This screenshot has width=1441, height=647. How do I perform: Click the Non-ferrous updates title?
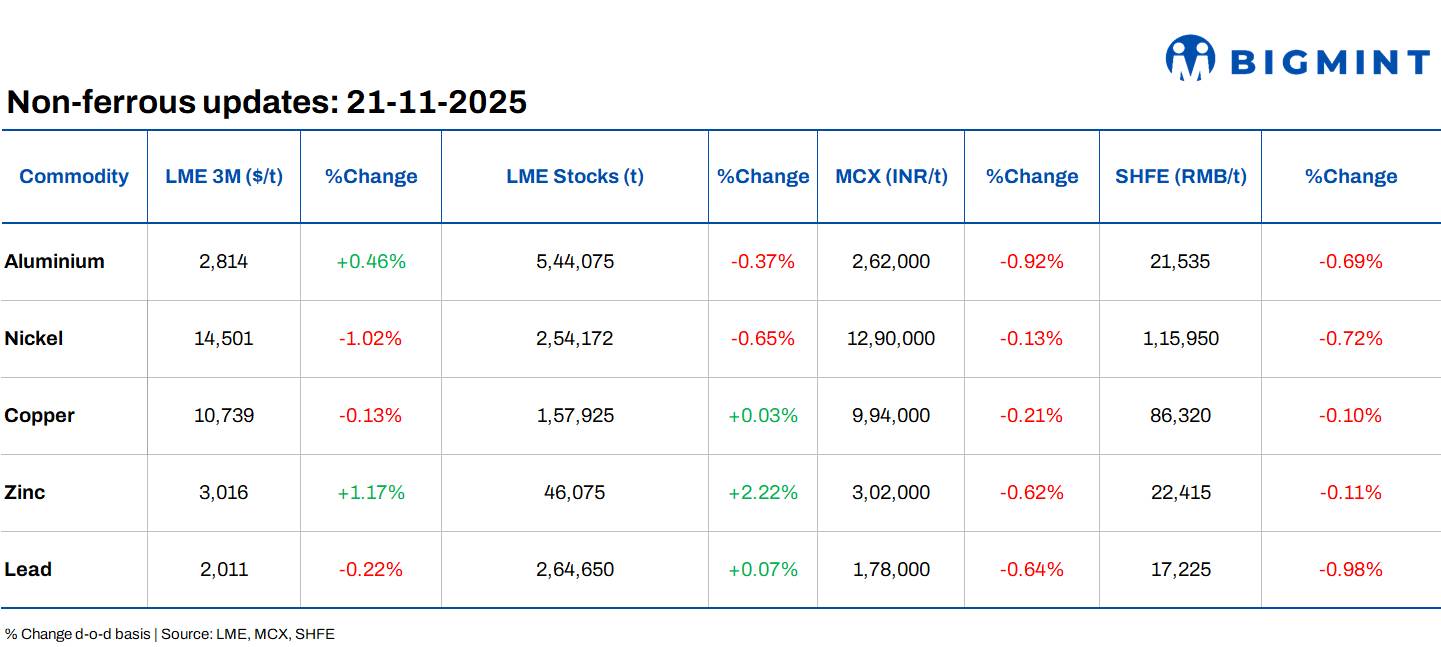(268, 102)
